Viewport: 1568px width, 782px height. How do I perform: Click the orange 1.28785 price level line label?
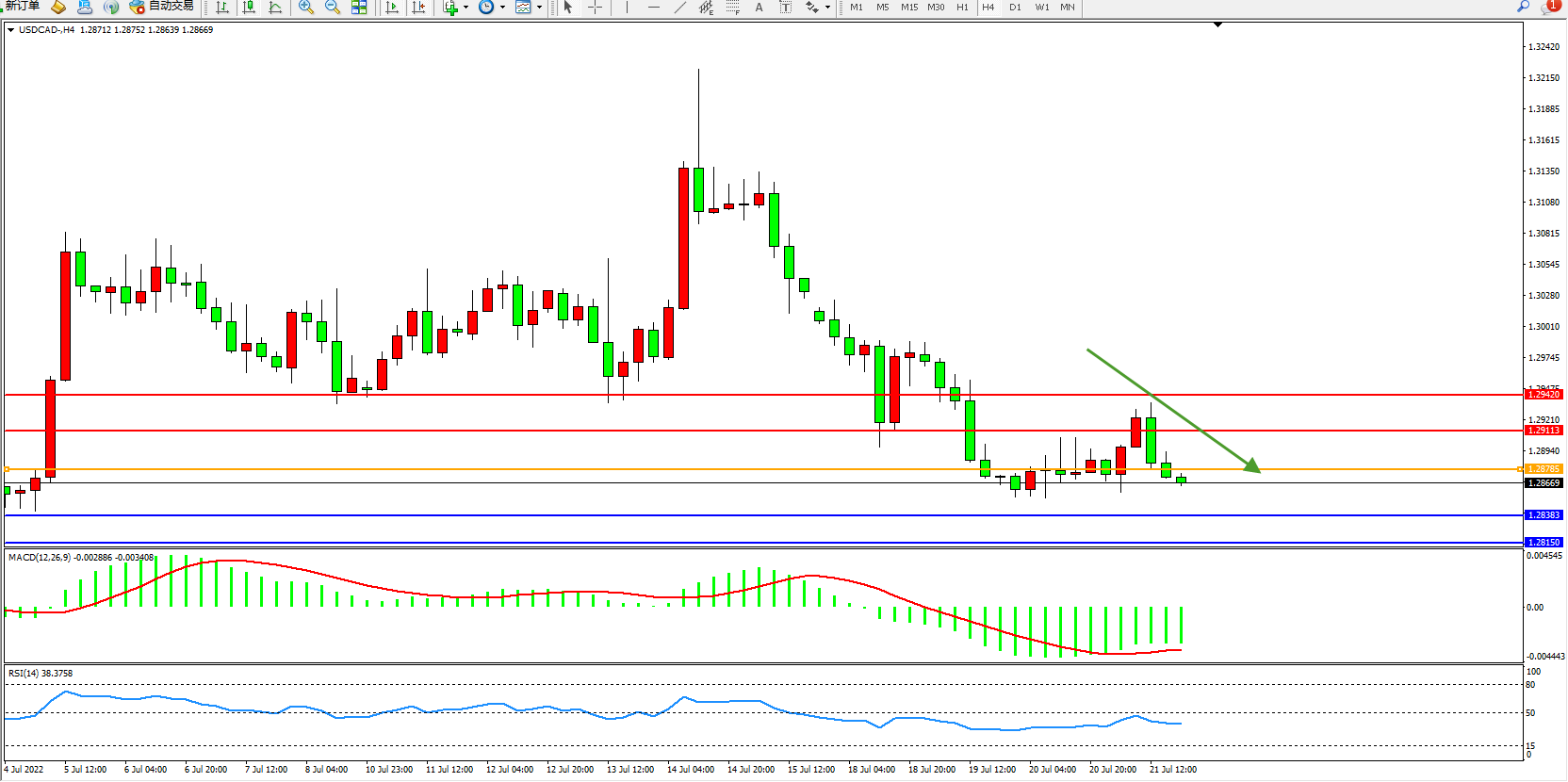click(x=1543, y=468)
